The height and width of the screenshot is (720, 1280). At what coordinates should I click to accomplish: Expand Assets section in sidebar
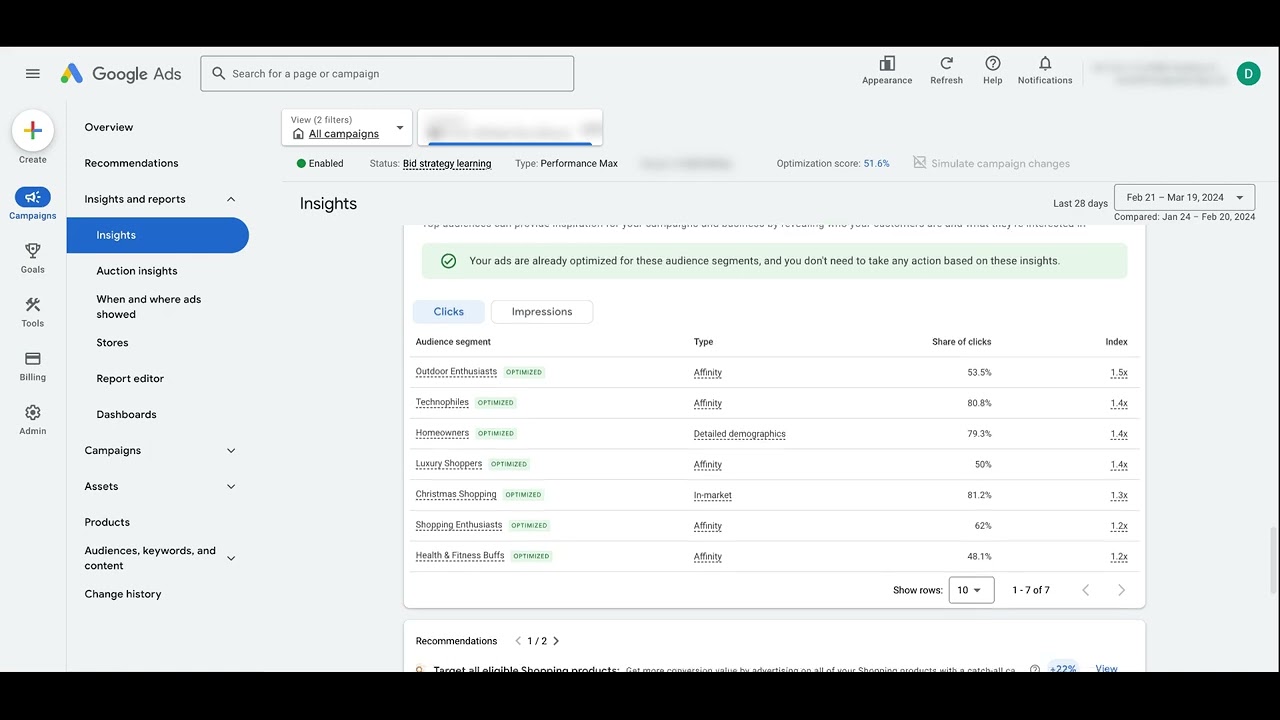coord(231,487)
